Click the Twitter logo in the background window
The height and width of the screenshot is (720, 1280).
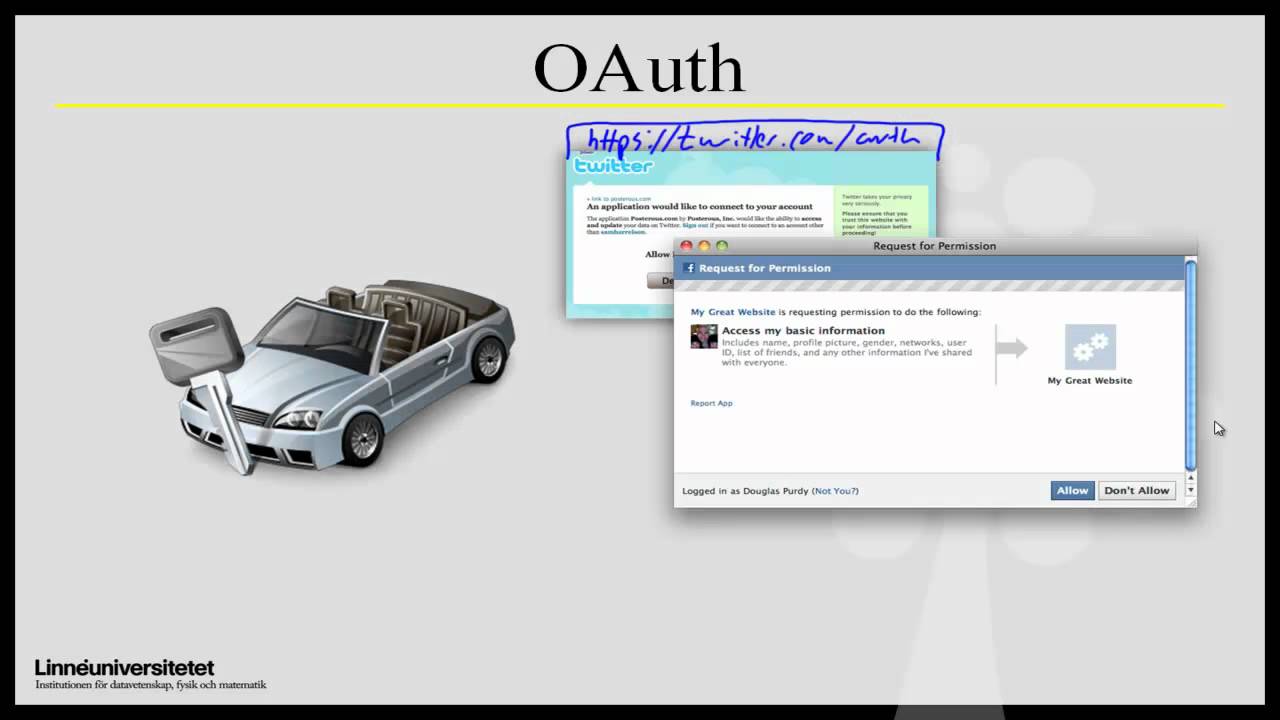point(613,165)
